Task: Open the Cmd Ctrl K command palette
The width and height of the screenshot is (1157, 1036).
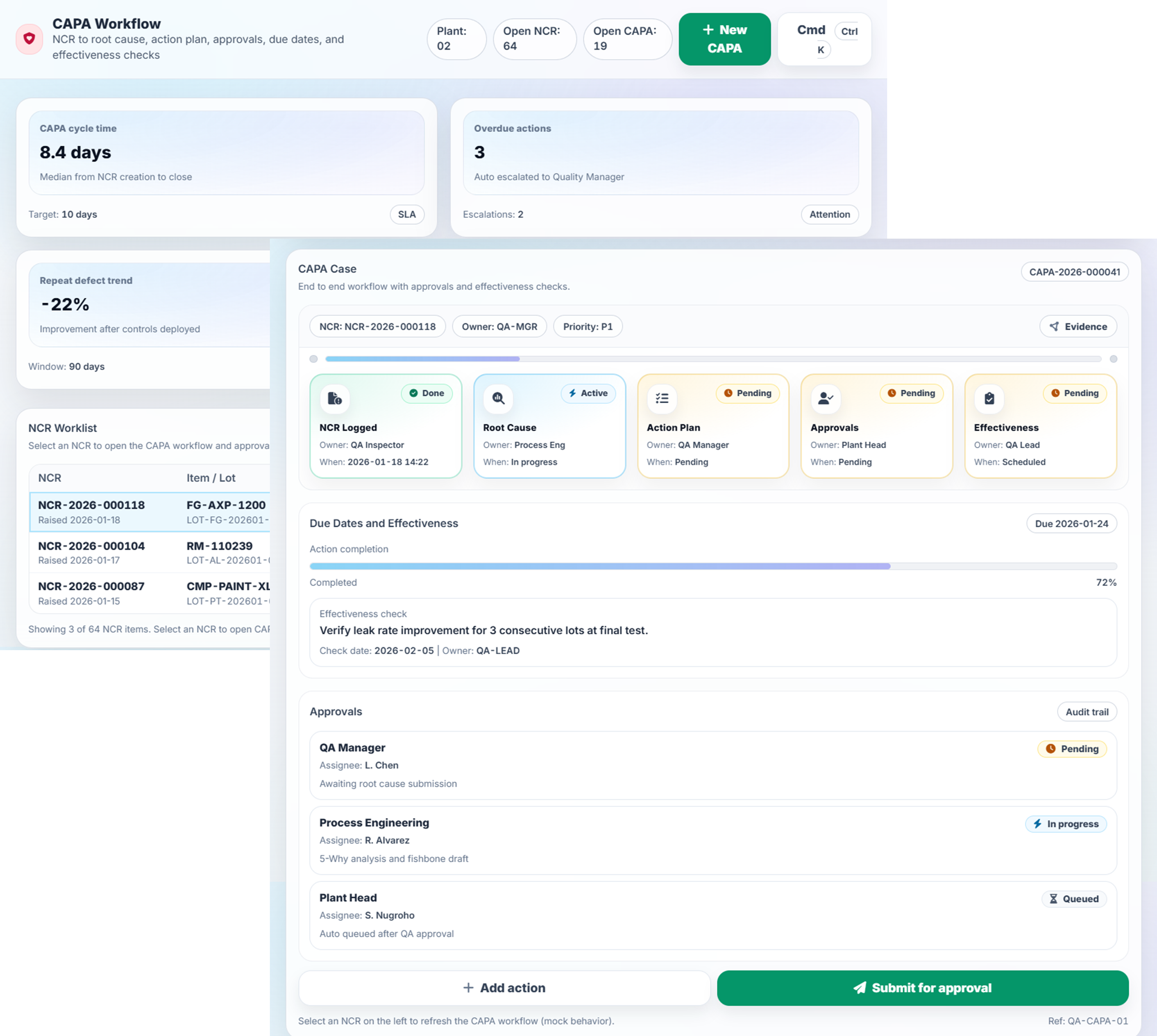Action: [x=824, y=39]
